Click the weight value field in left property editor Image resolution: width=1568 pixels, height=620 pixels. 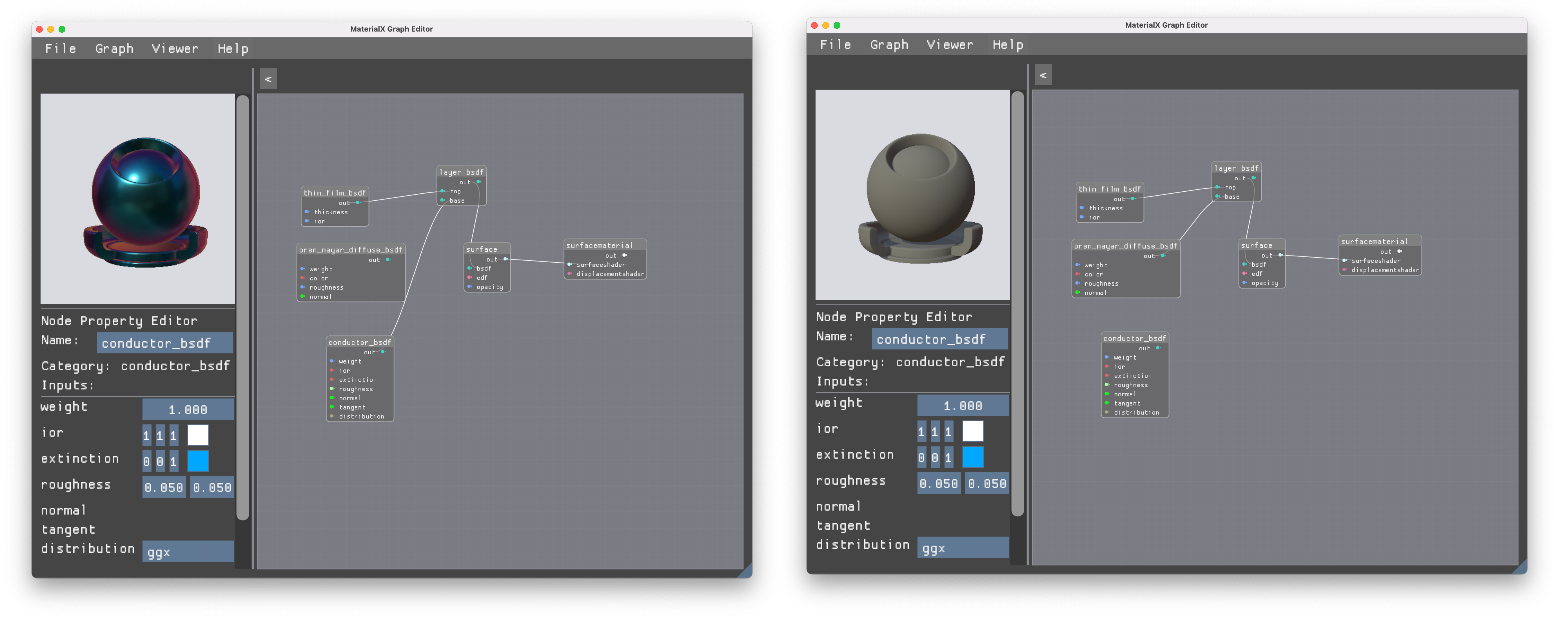[188, 409]
